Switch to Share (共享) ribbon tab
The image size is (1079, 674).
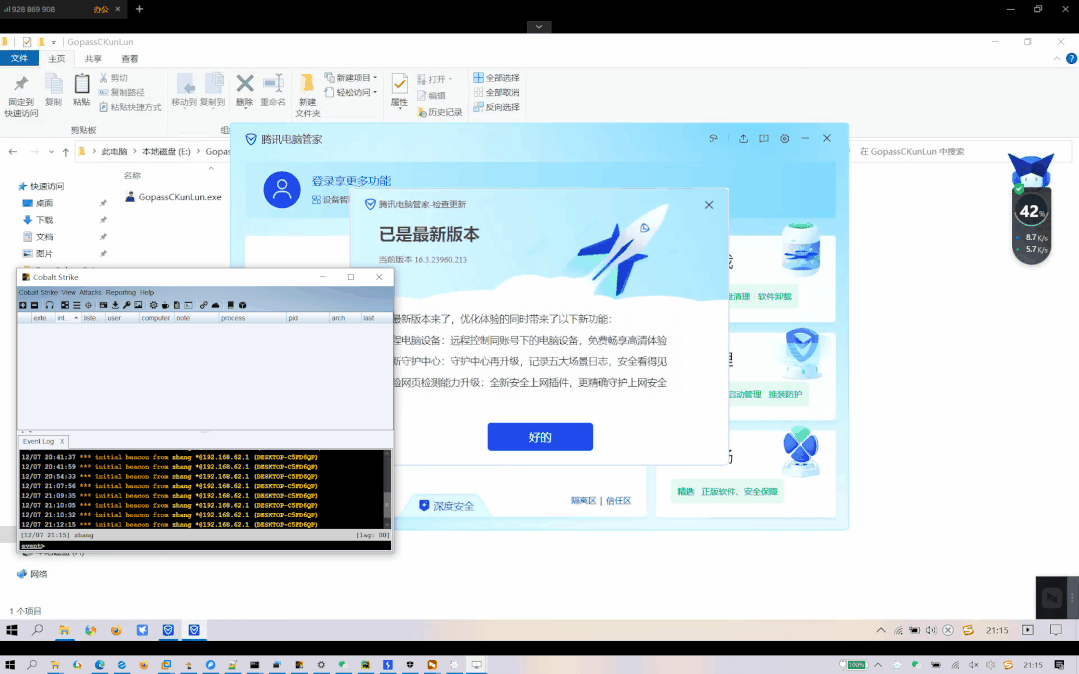pos(93,59)
